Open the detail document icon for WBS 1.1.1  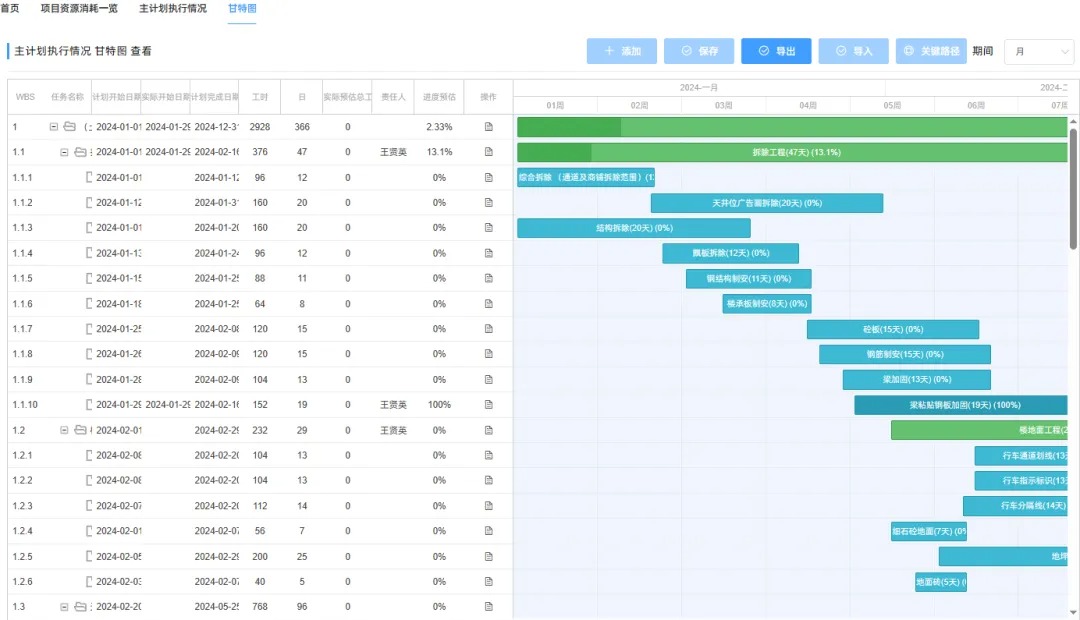pos(489,177)
